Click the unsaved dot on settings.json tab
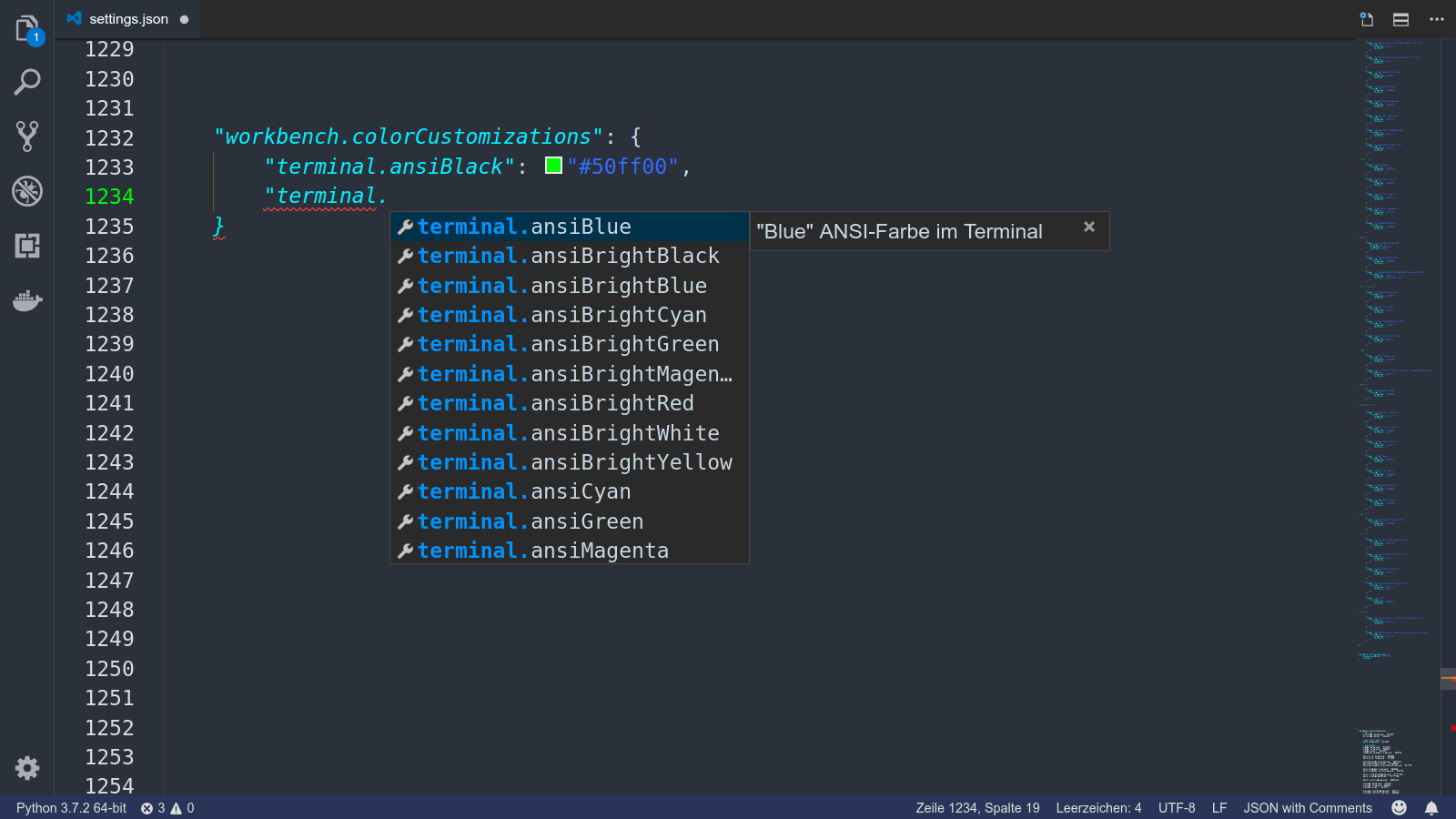This screenshot has height=819, width=1456. (x=184, y=19)
